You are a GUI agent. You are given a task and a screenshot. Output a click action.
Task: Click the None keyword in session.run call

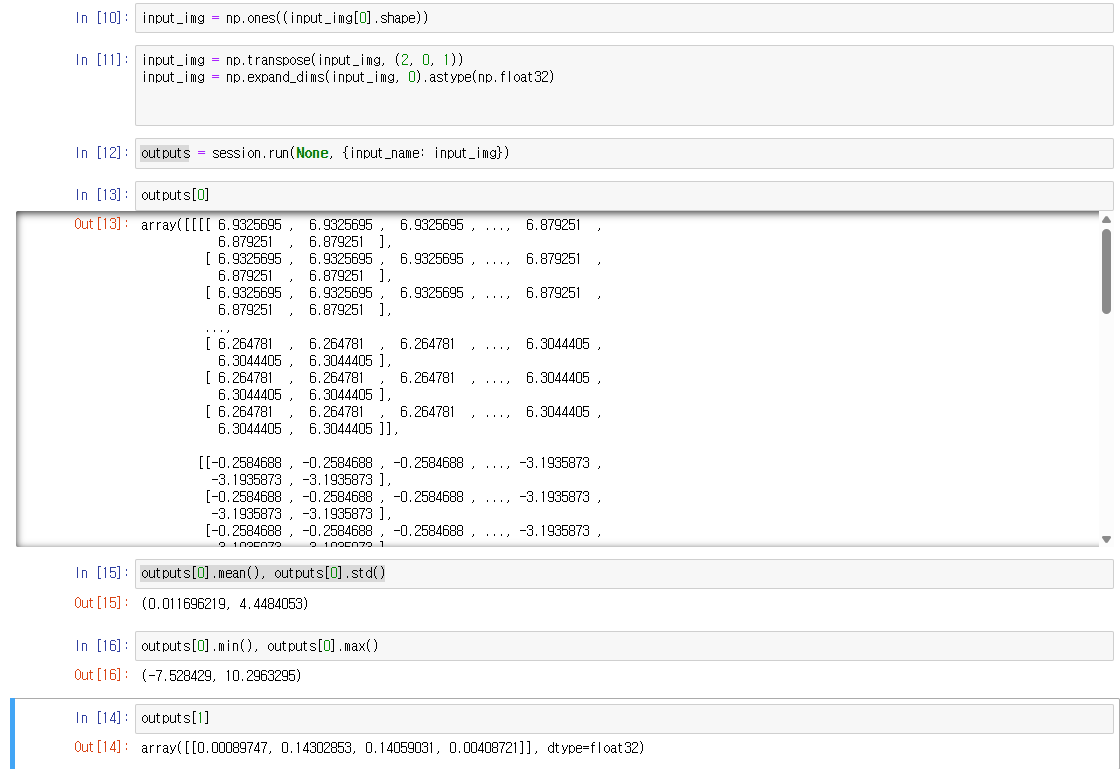pyautogui.click(x=312, y=153)
